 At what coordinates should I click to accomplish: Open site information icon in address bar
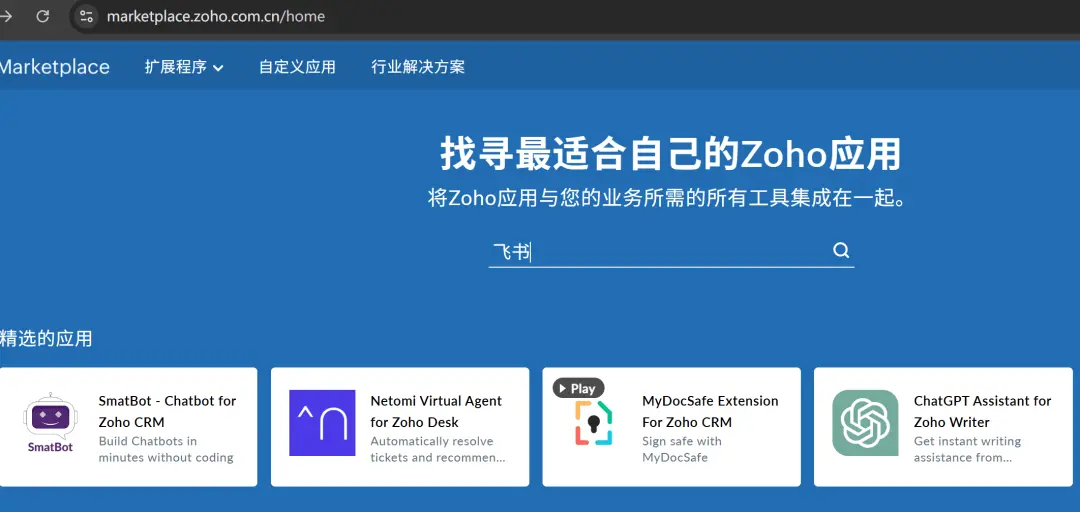[86, 16]
